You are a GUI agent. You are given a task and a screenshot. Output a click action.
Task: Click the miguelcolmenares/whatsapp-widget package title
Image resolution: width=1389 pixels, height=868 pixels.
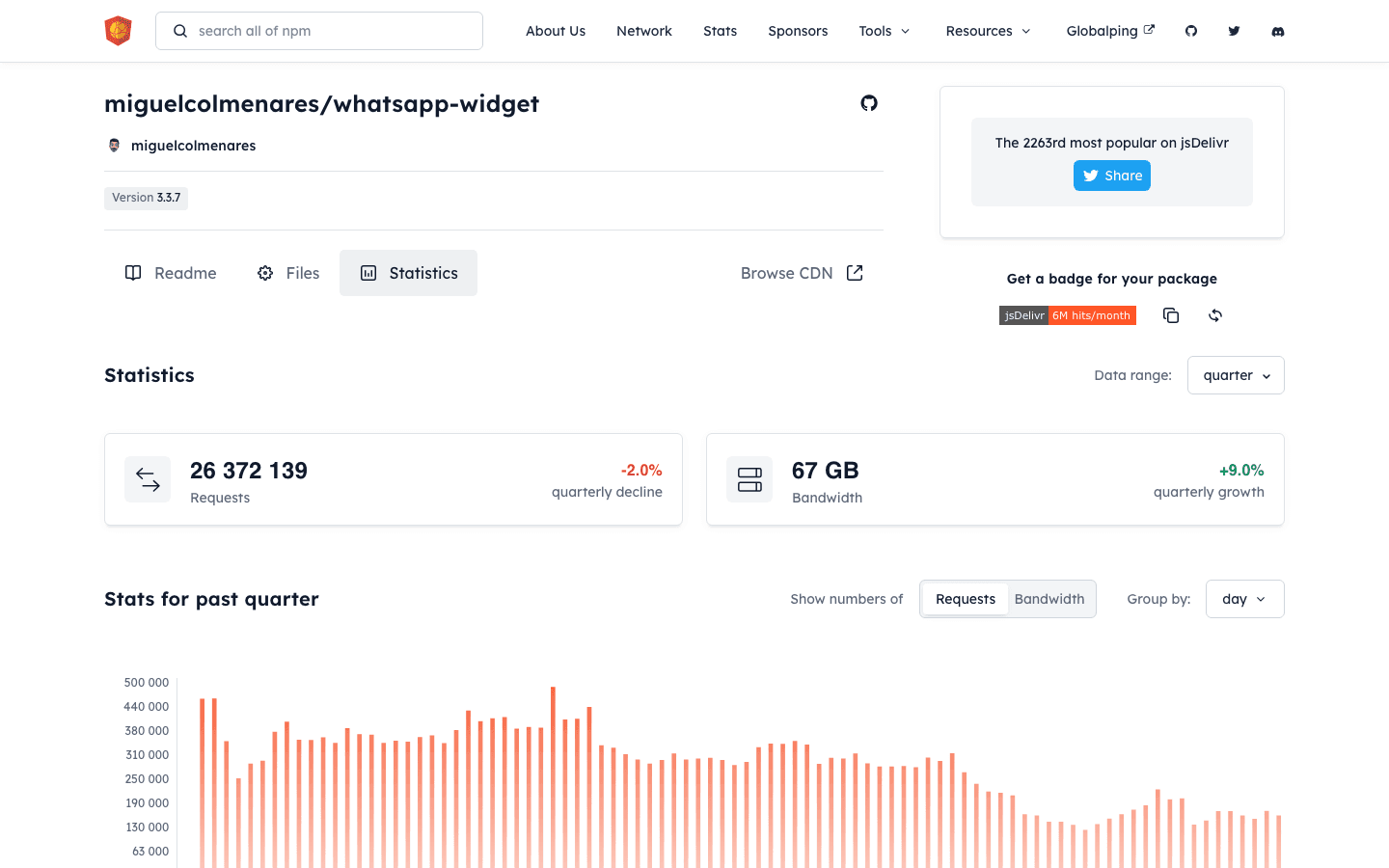(321, 104)
